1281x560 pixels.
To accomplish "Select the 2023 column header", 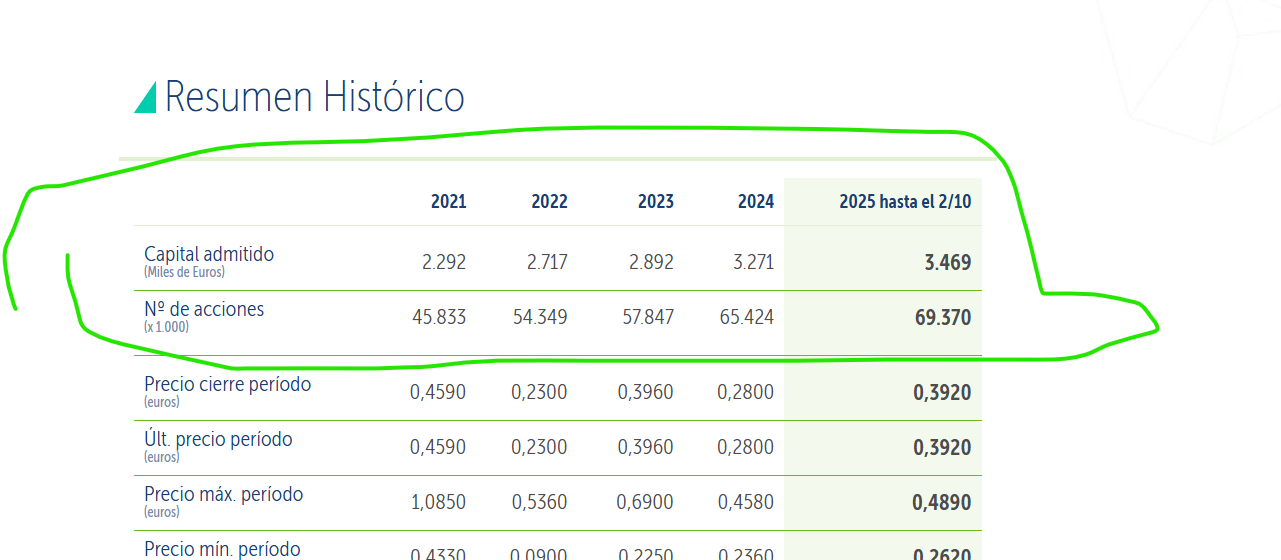I will click(655, 202).
